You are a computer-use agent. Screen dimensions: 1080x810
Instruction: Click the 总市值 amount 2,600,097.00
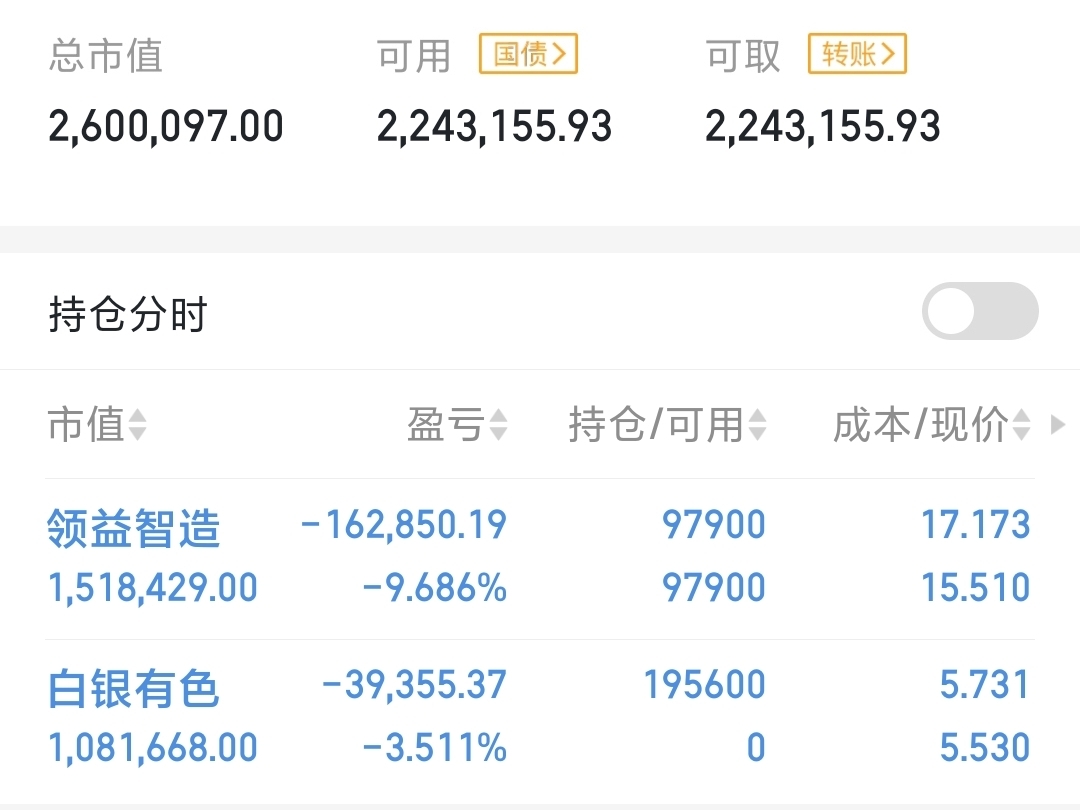click(166, 127)
